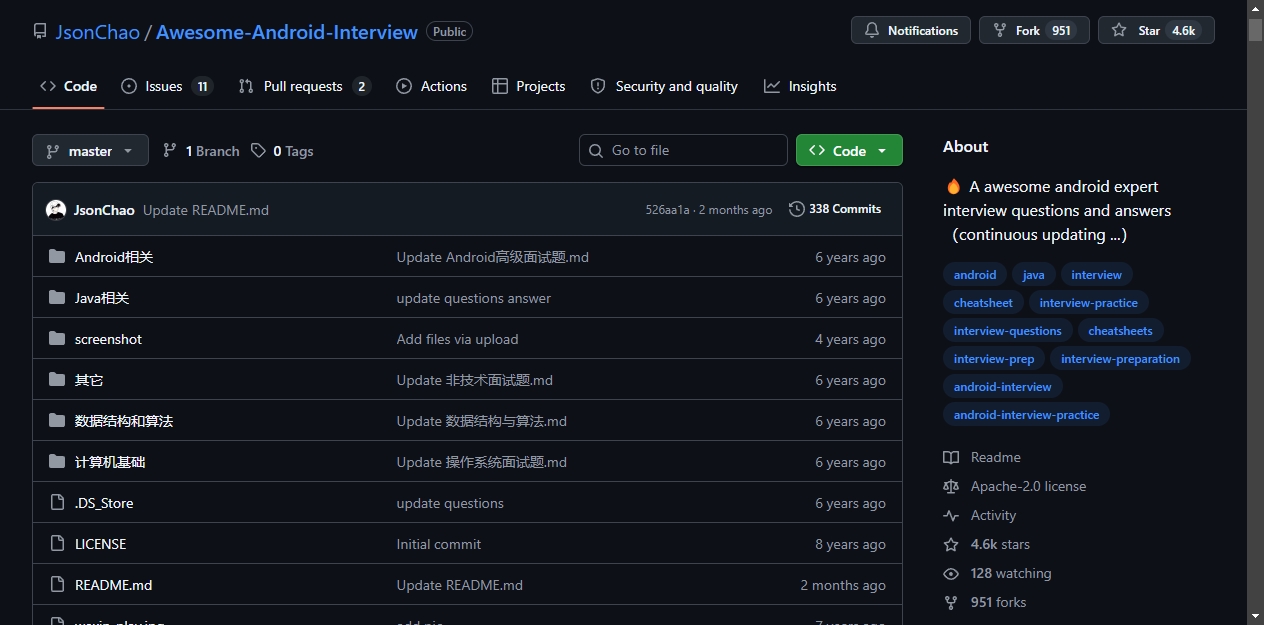The image size is (1264, 625).
Task: Open the Awesome-Android-Interview repository link
Action: [287, 32]
